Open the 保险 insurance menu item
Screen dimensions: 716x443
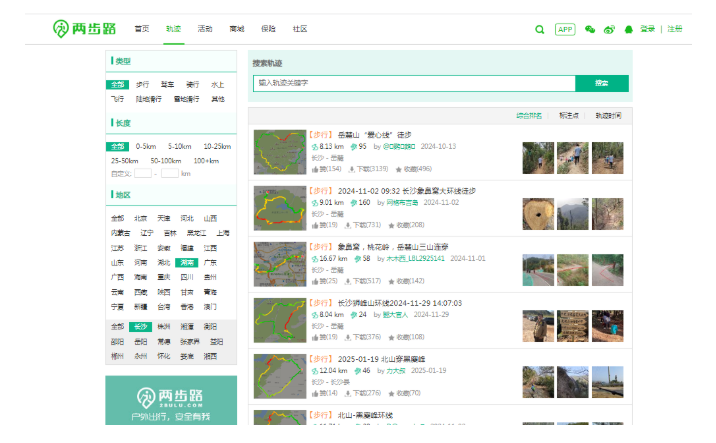[268, 29]
